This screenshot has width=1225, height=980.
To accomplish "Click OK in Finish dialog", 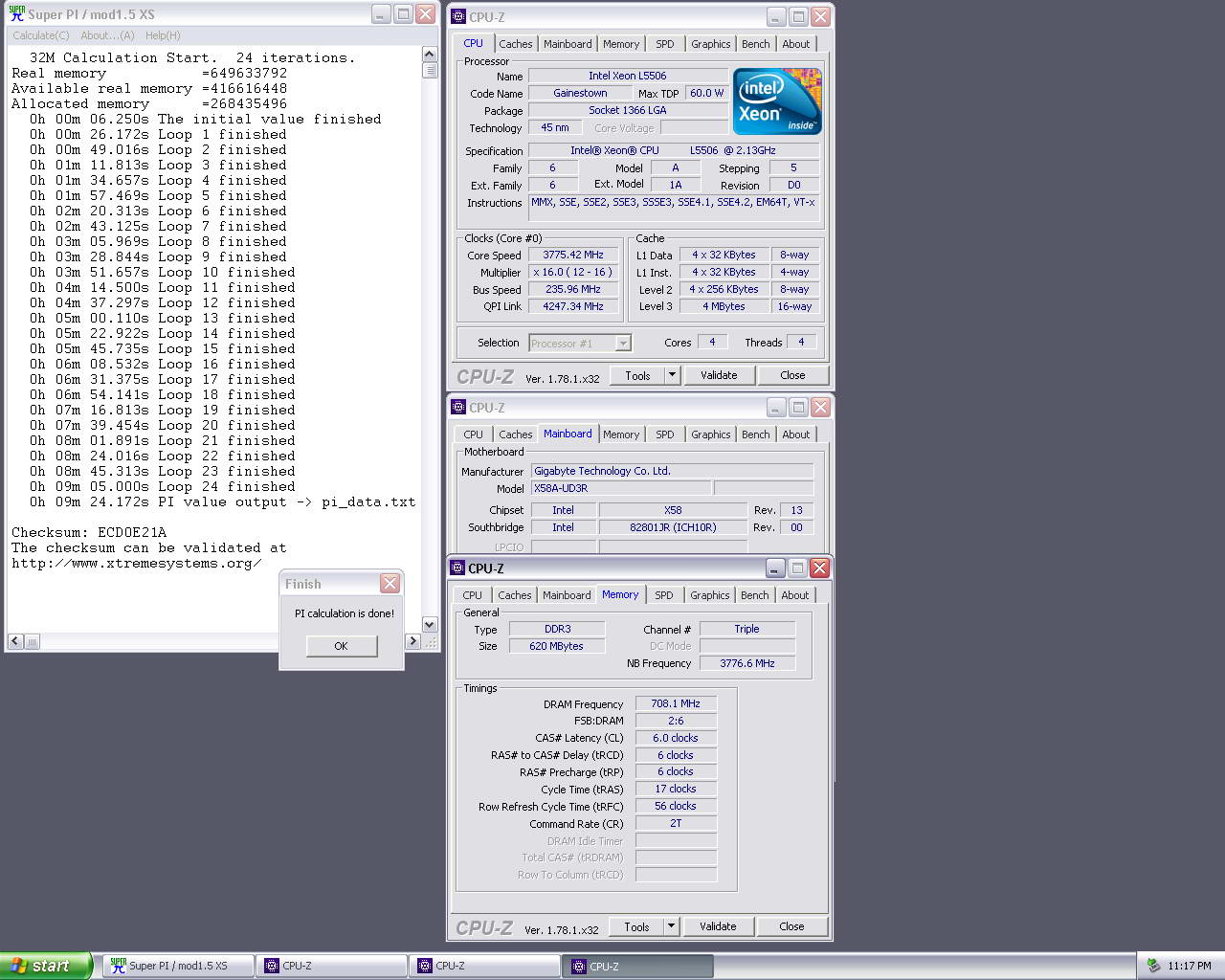I will (x=342, y=646).
